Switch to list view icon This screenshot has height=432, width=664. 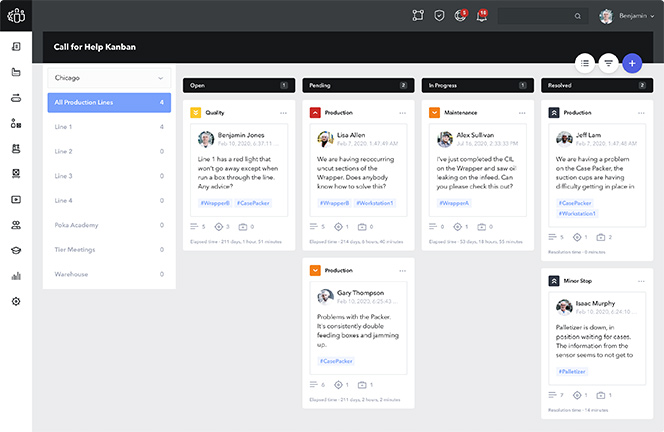(x=585, y=63)
